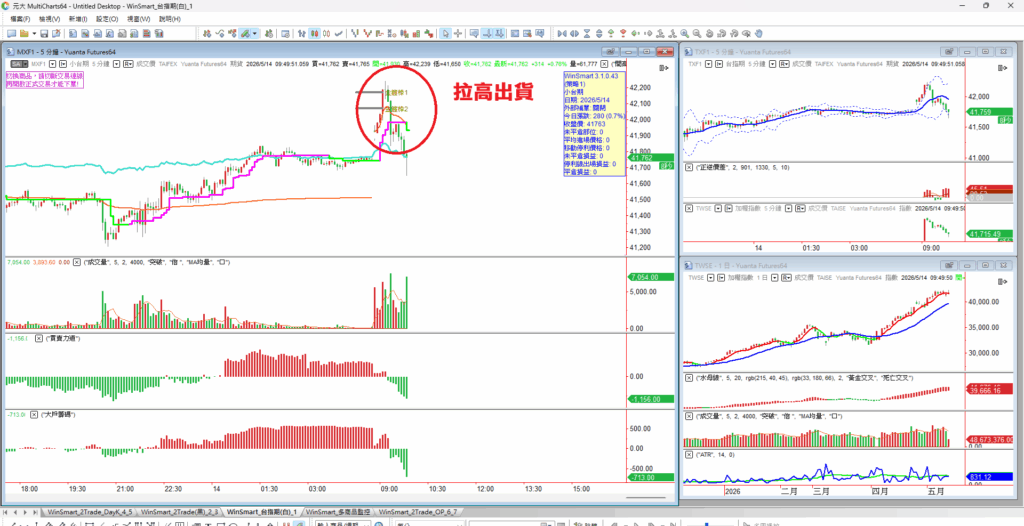Remove the 水母線 indicator in TWSE window
The height and width of the screenshot is (526, 1024).
688,378
